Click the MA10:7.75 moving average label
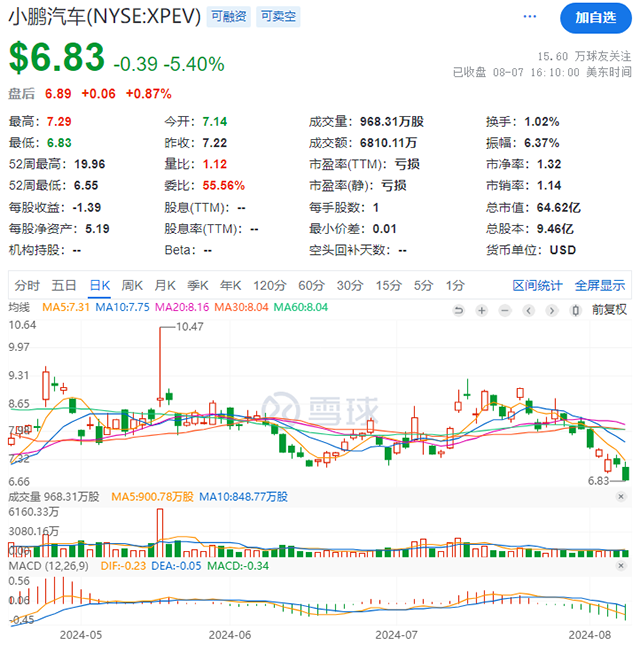The width and height of the screenshot is (640, 645). [122, 307]
